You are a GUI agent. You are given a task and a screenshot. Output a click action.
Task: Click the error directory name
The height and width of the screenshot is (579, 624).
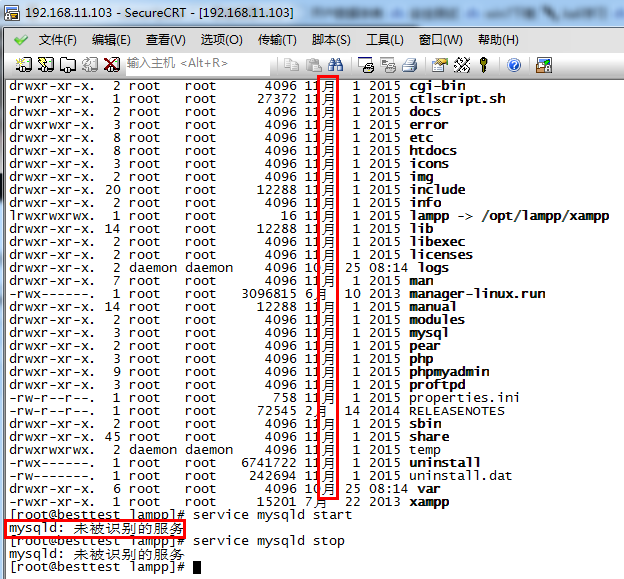pyautogui.click(x=429, y=125)
